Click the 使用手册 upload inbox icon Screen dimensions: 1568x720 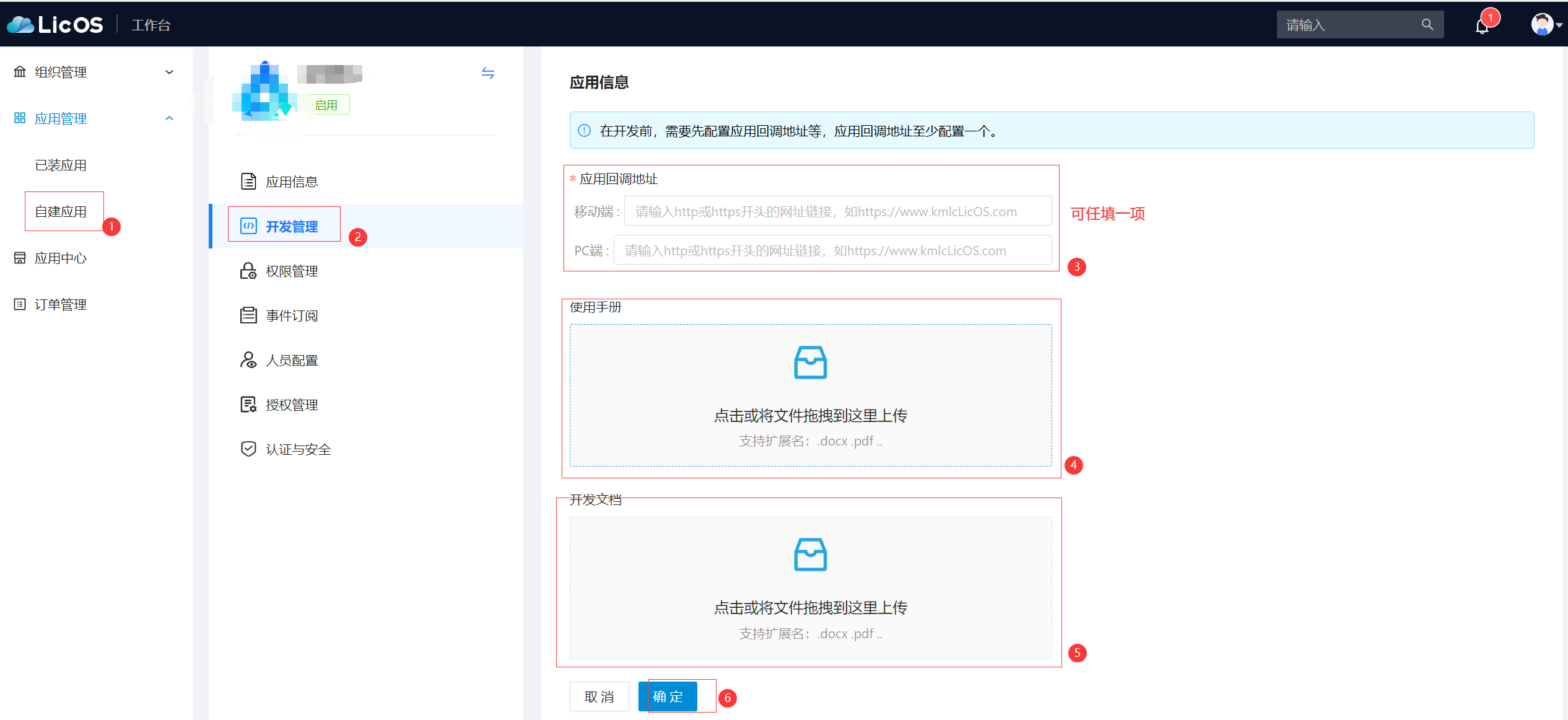click(811, 362)
